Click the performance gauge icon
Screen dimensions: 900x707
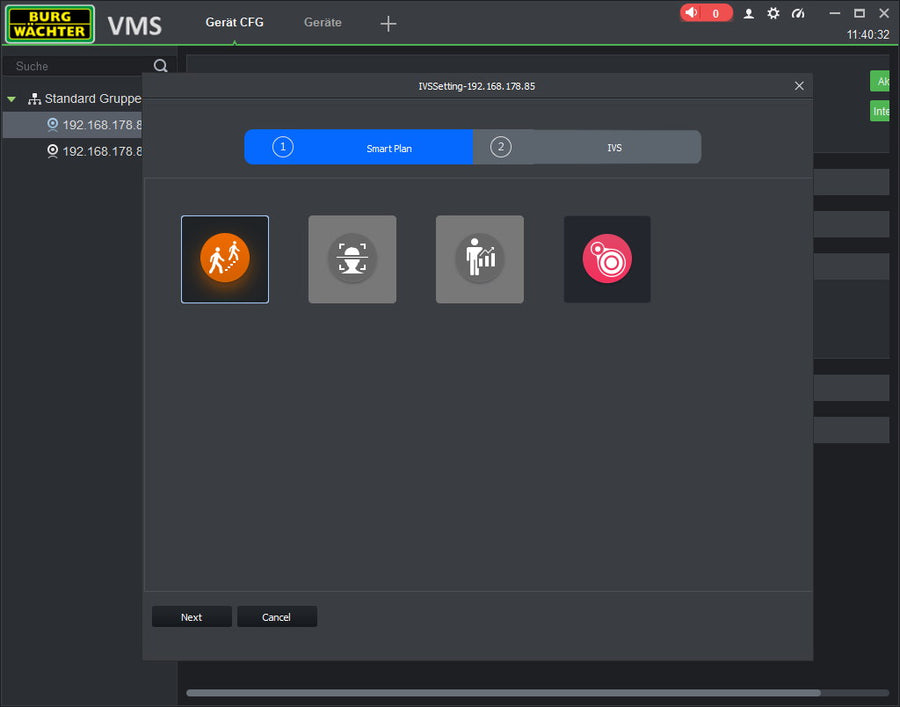tap(798, 14)
